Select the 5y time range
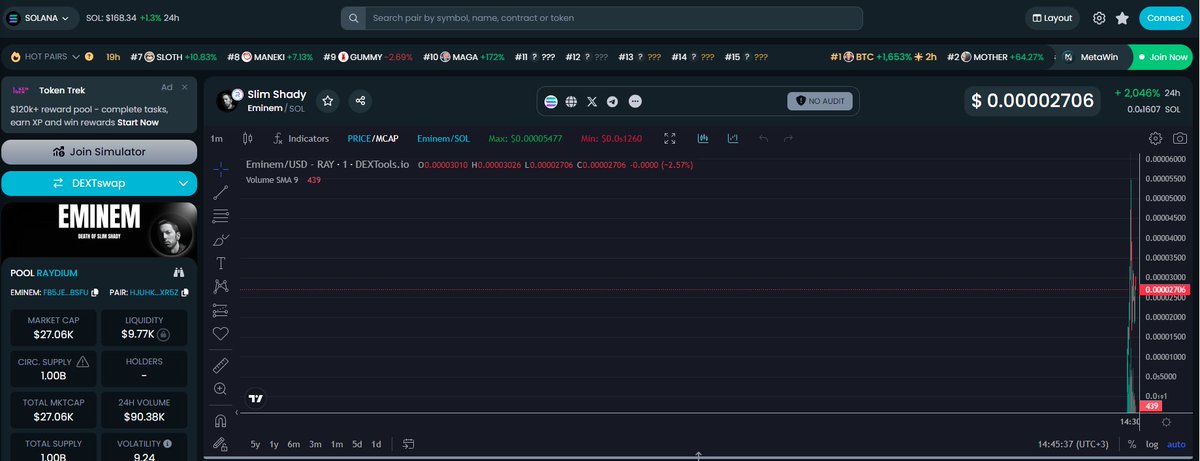 pyautogui.click(x=255, y=444)
